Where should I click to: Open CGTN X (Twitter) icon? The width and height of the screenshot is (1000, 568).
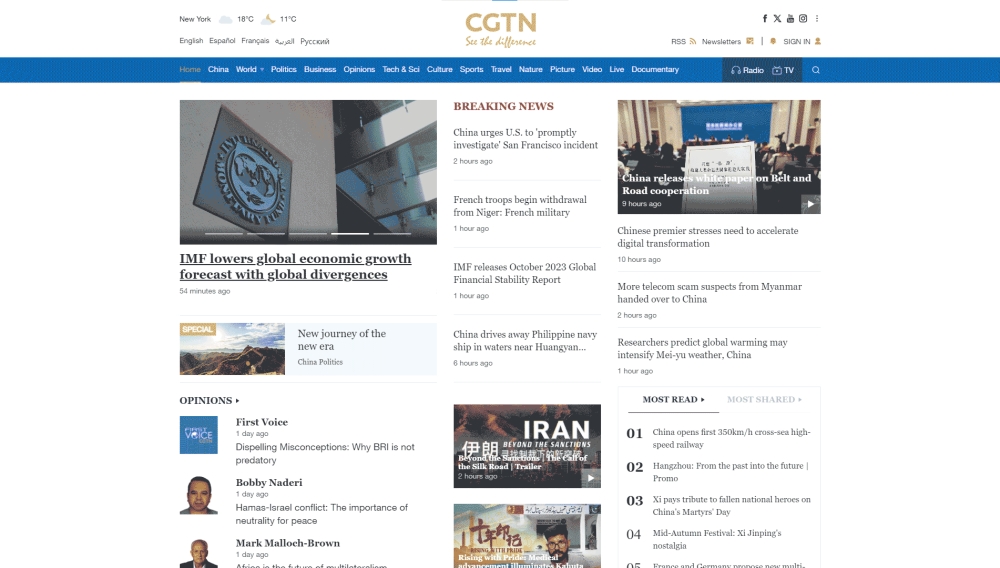(777, 18)
